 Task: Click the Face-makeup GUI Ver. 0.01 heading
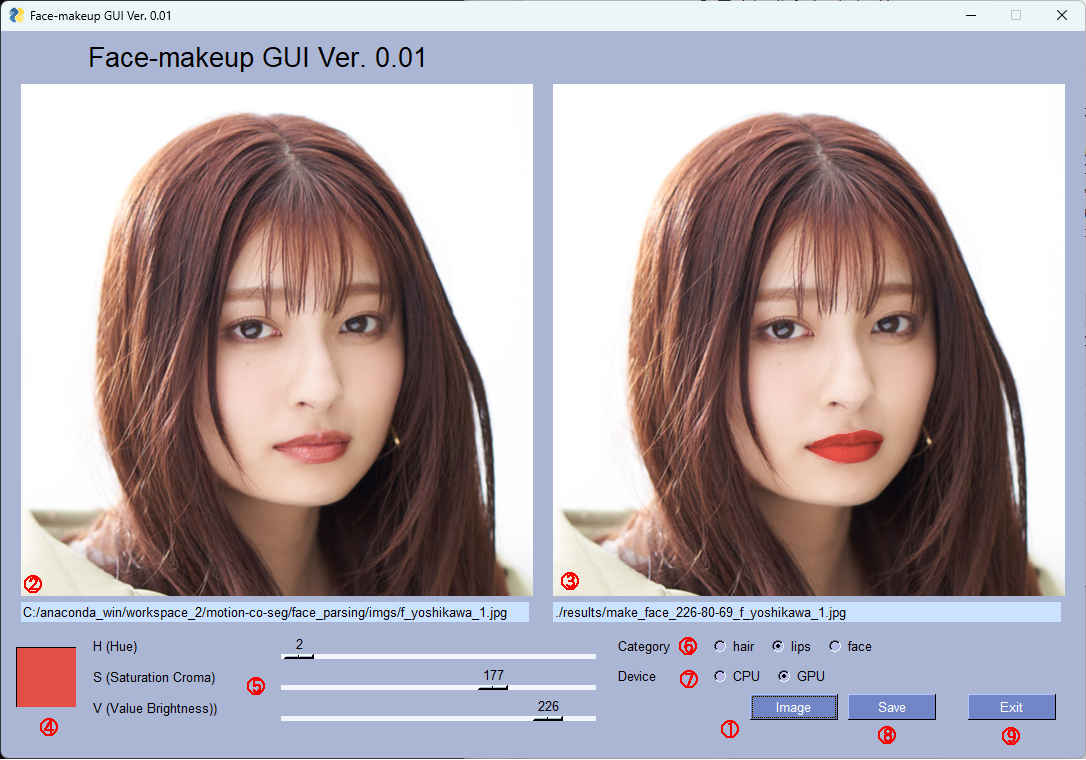pyautogui.click(x=257, y=58)
